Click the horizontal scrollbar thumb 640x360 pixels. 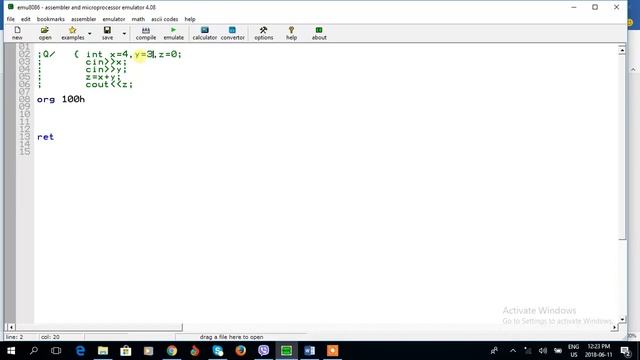pyautogui.click(x=99, y=327)
